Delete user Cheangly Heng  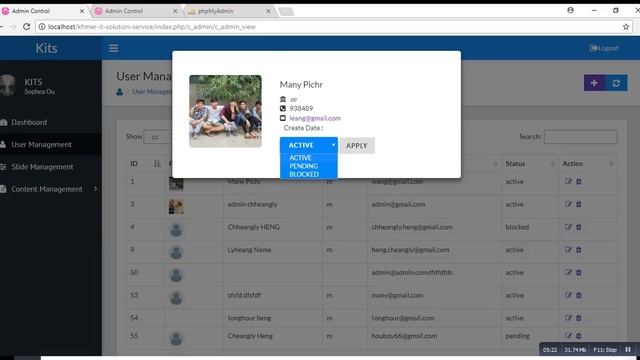(x=579, y=336)
